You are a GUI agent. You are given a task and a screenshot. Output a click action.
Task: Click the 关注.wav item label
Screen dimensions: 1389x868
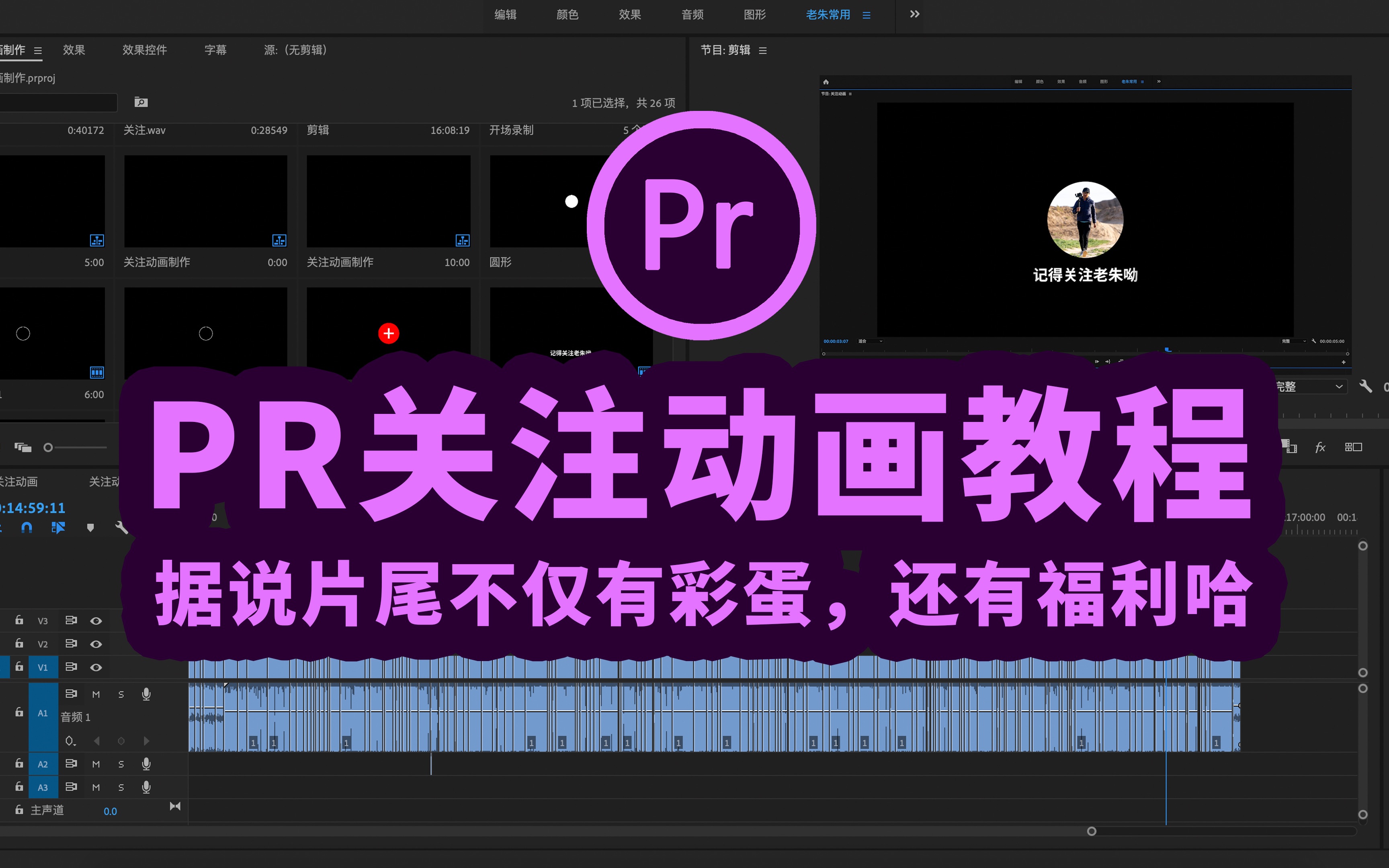145,130
